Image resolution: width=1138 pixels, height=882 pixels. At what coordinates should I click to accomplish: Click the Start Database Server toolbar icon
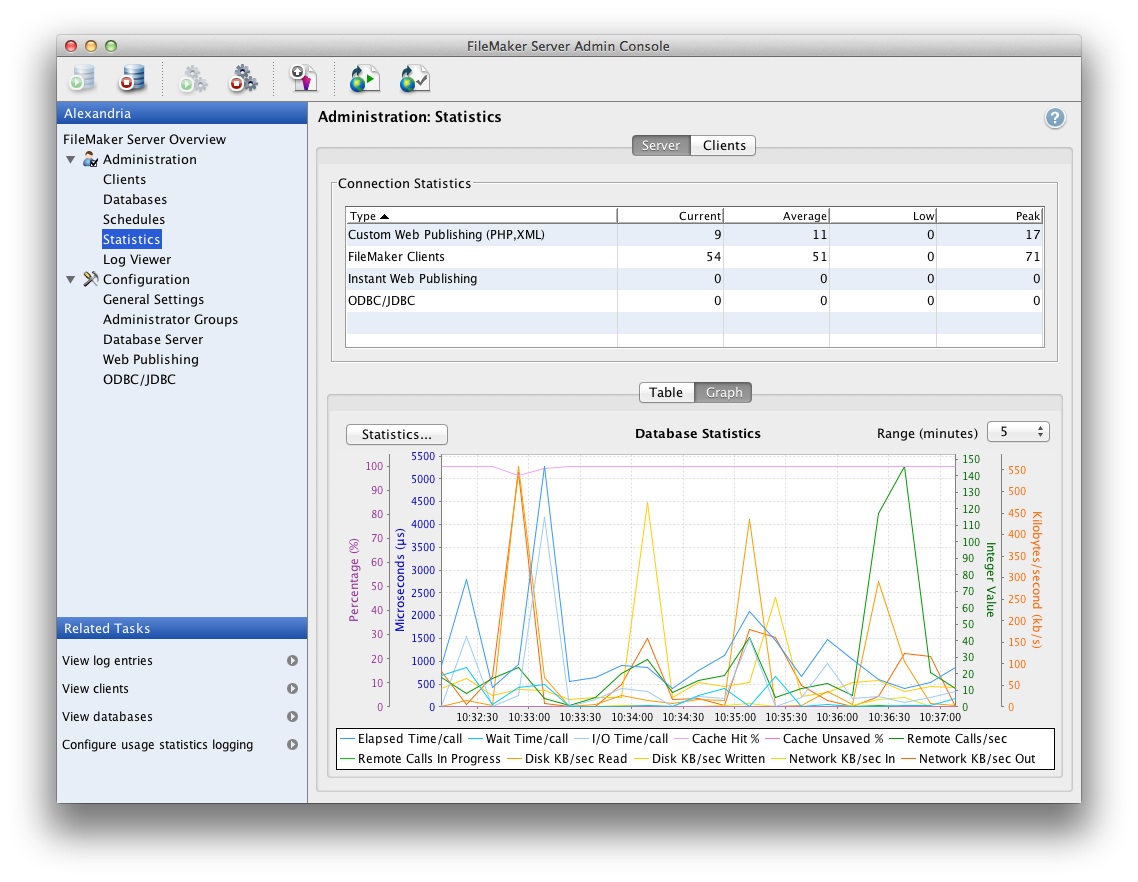tap(82, 78)
